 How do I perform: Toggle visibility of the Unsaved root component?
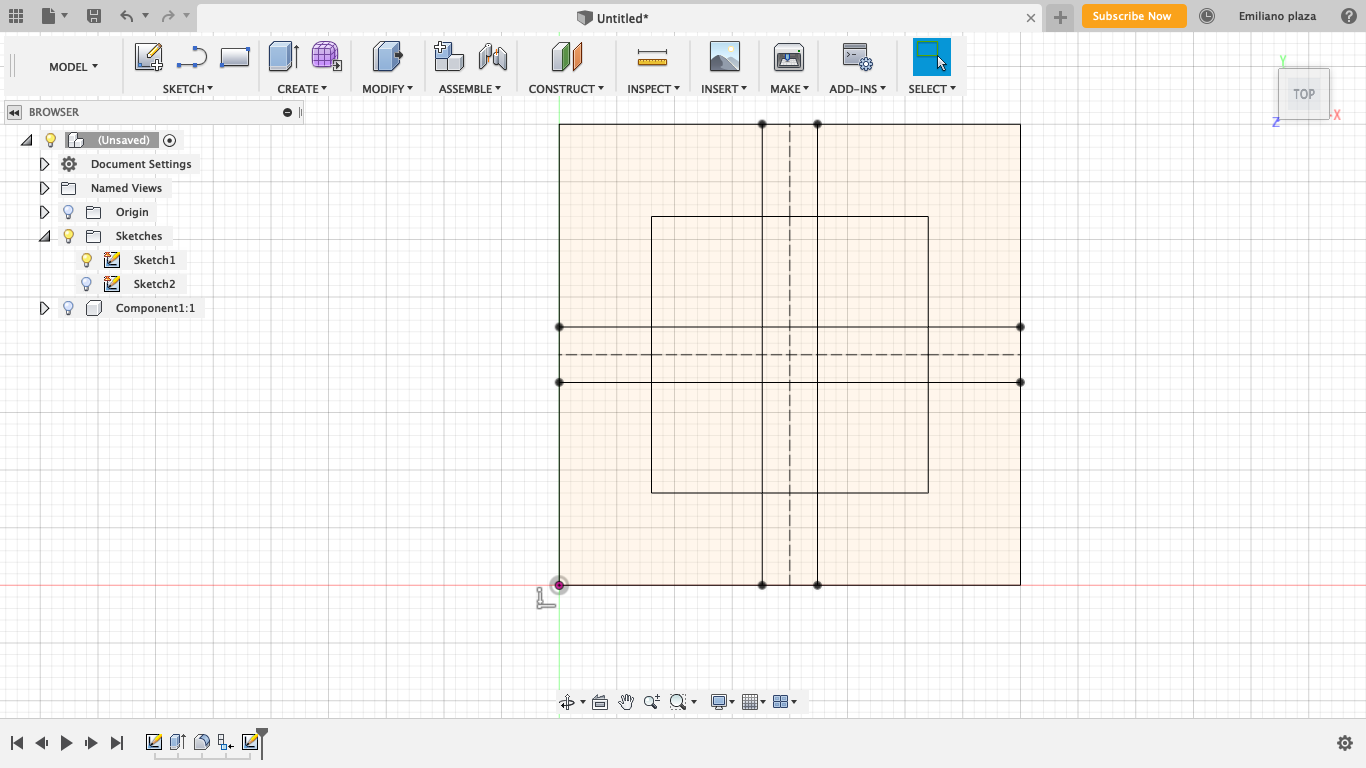coord(51,140)
